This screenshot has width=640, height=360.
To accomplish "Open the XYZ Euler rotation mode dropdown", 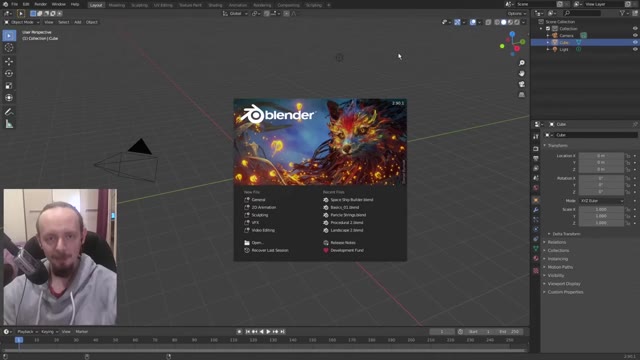I will click(602, 201).
